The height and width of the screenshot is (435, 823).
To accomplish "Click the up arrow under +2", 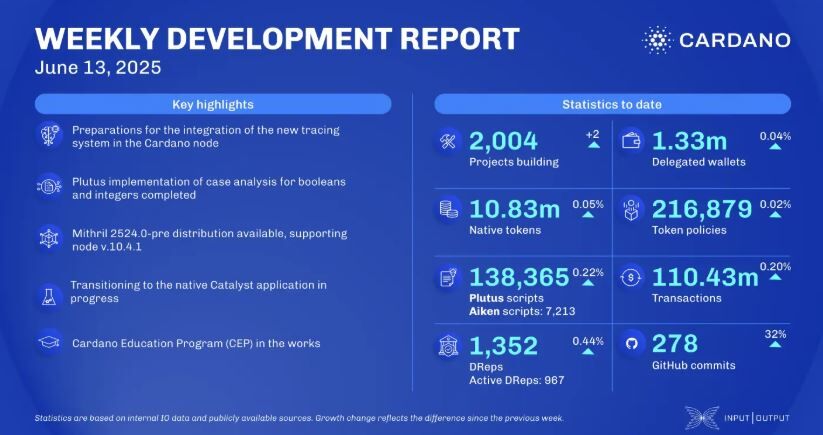I will tap(594, 146).
